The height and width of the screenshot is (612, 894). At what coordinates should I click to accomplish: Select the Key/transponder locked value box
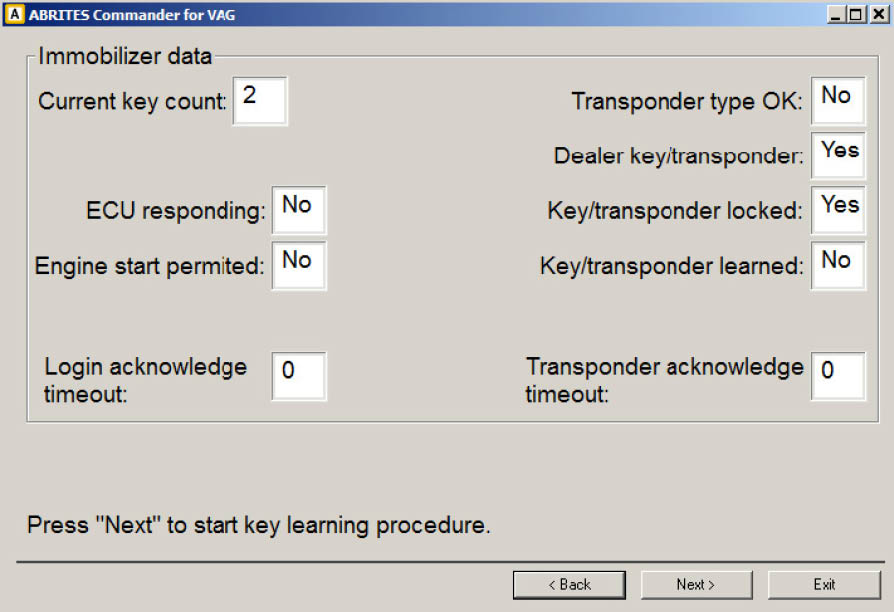[x=838, y=210]
